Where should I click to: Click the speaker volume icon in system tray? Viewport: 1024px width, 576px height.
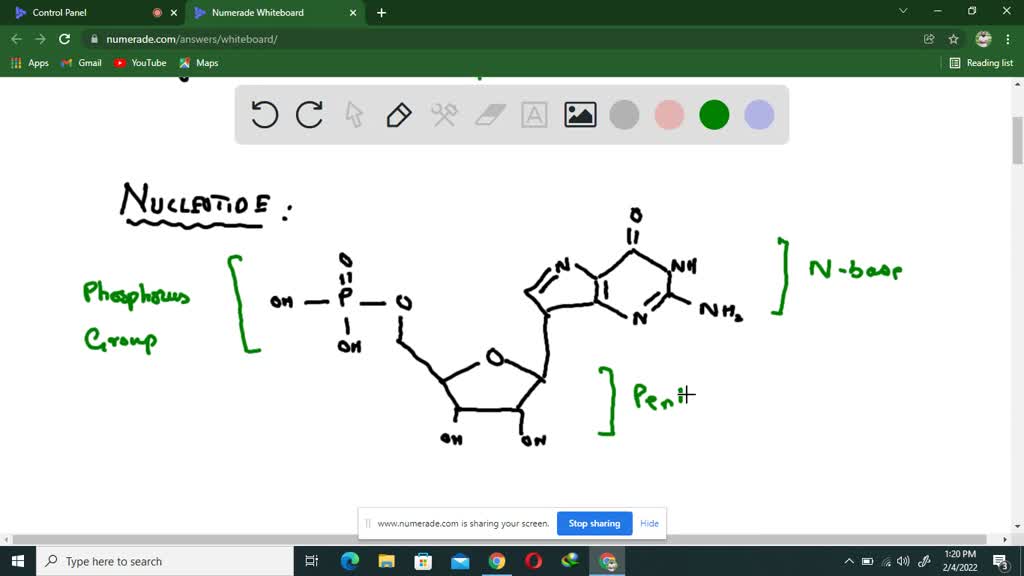tap(903, 561)
